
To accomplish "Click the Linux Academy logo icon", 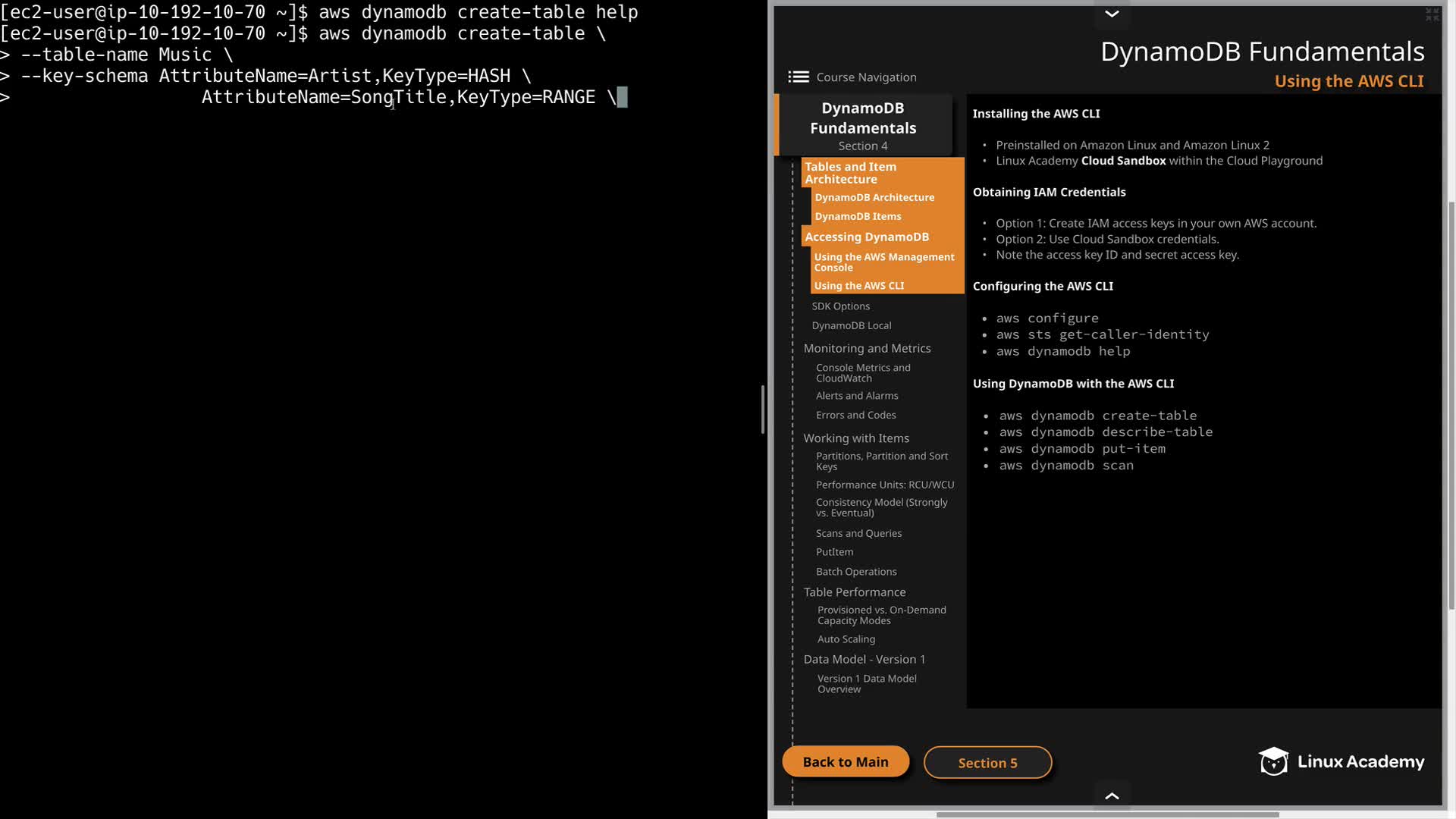I will click(1274, 761).
